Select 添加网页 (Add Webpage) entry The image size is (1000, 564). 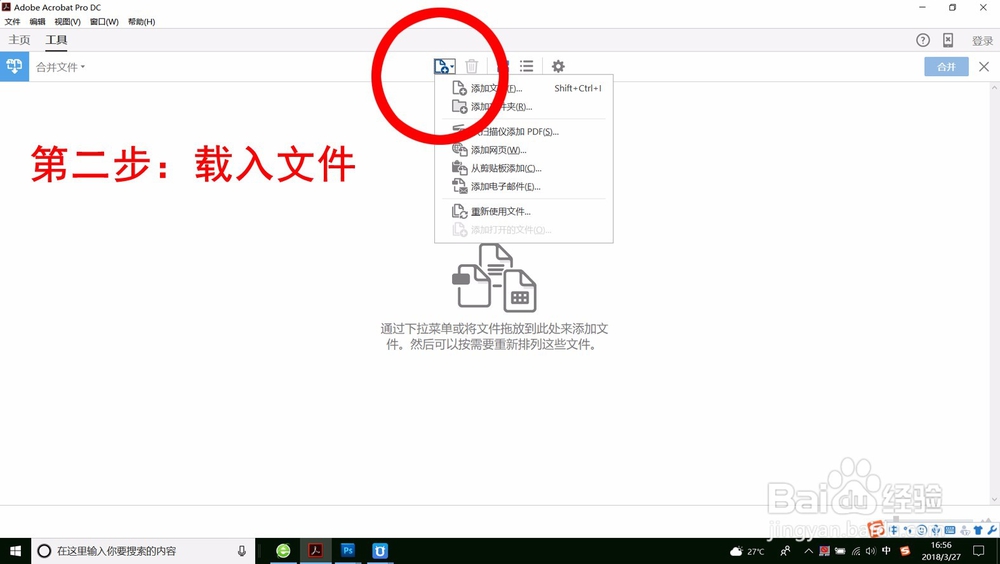coord(524,150)
